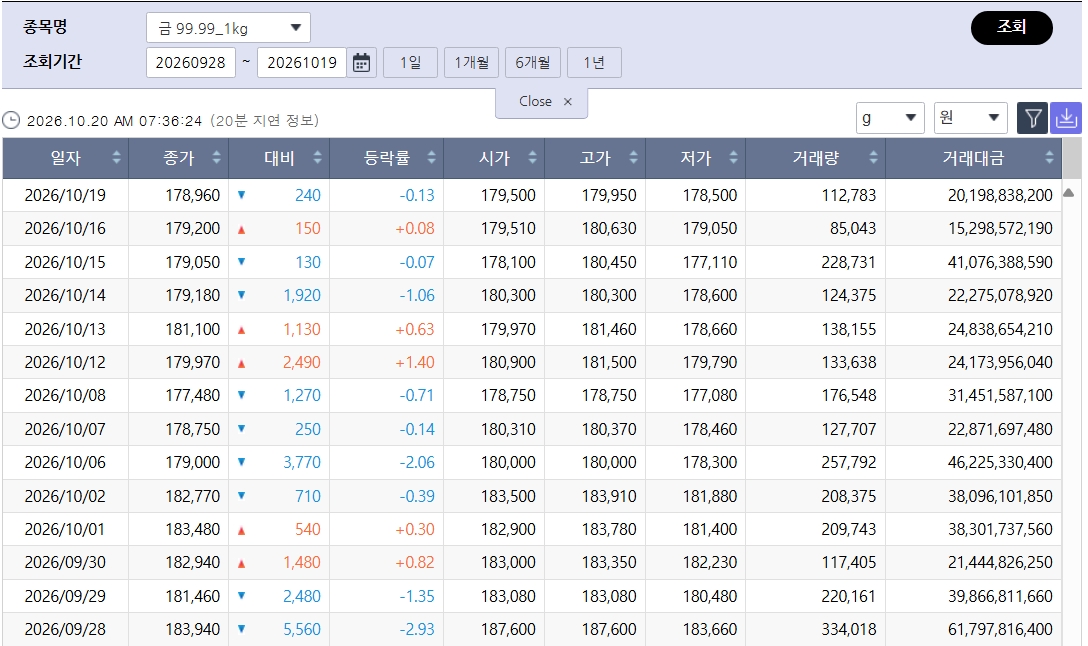Click trade amount 61,797,816,400
The image size is (1088, 646).
tap(1000, 629)
